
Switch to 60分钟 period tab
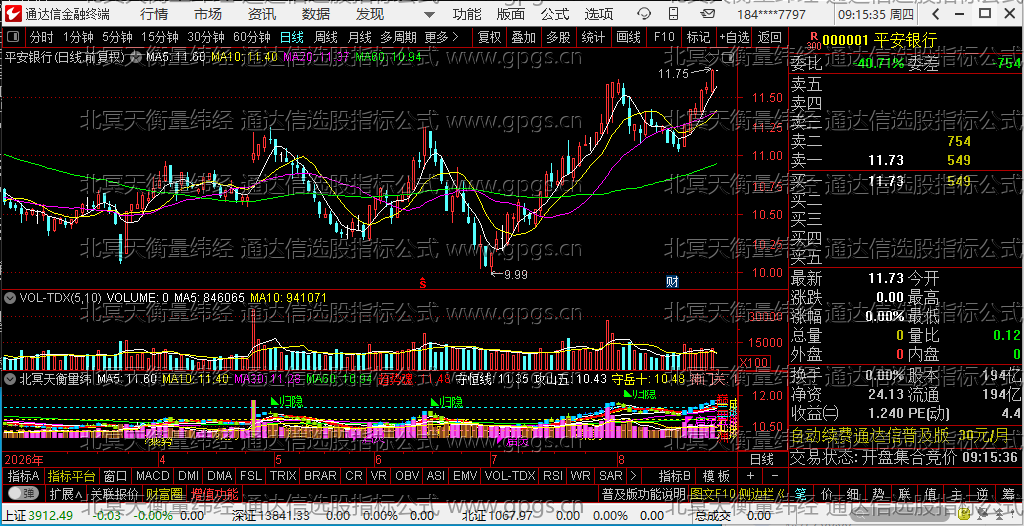(251, 37)
